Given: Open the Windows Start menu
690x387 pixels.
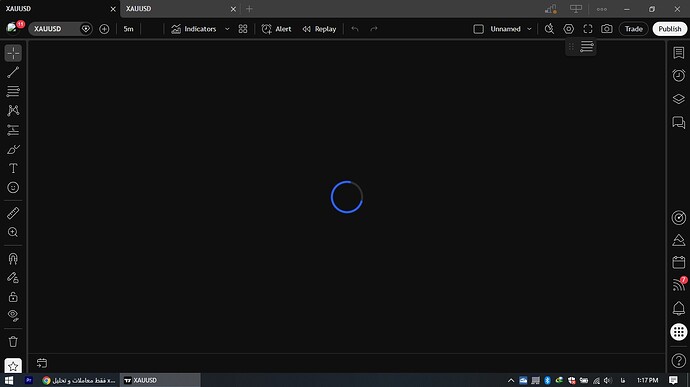Looking at the screenshot, I should (x=9, y=380).
